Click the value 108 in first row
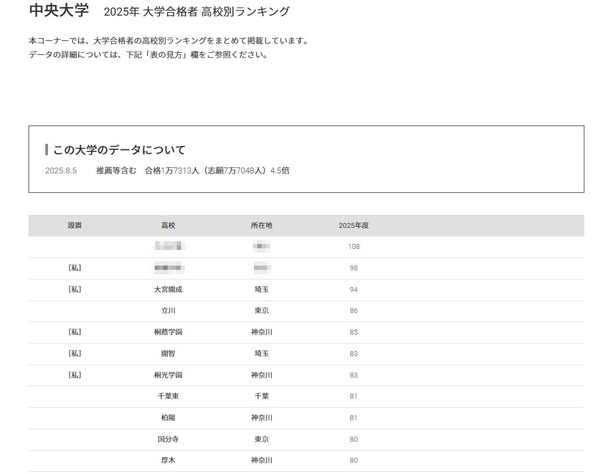Viewport: 600px width, 474px height. [354, 247]
